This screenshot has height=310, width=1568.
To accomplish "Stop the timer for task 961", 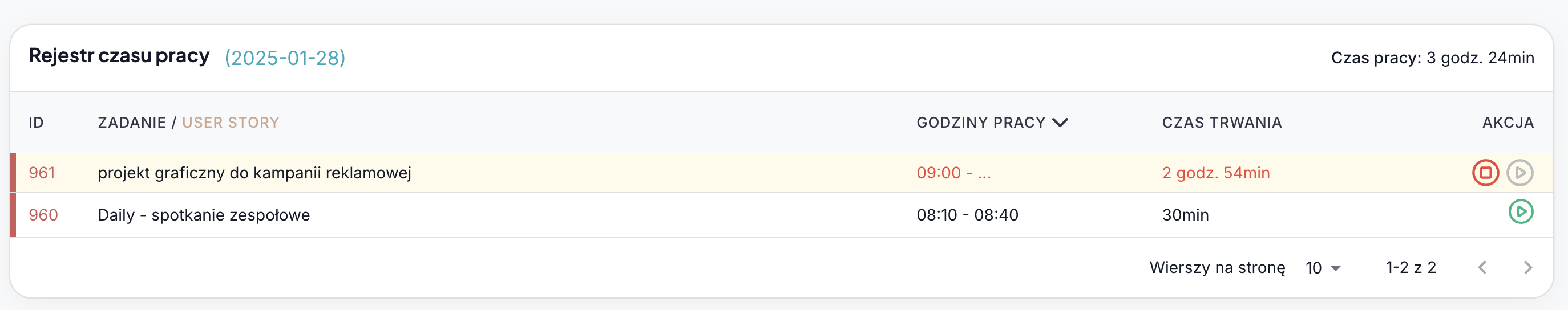I will 1485,173.
